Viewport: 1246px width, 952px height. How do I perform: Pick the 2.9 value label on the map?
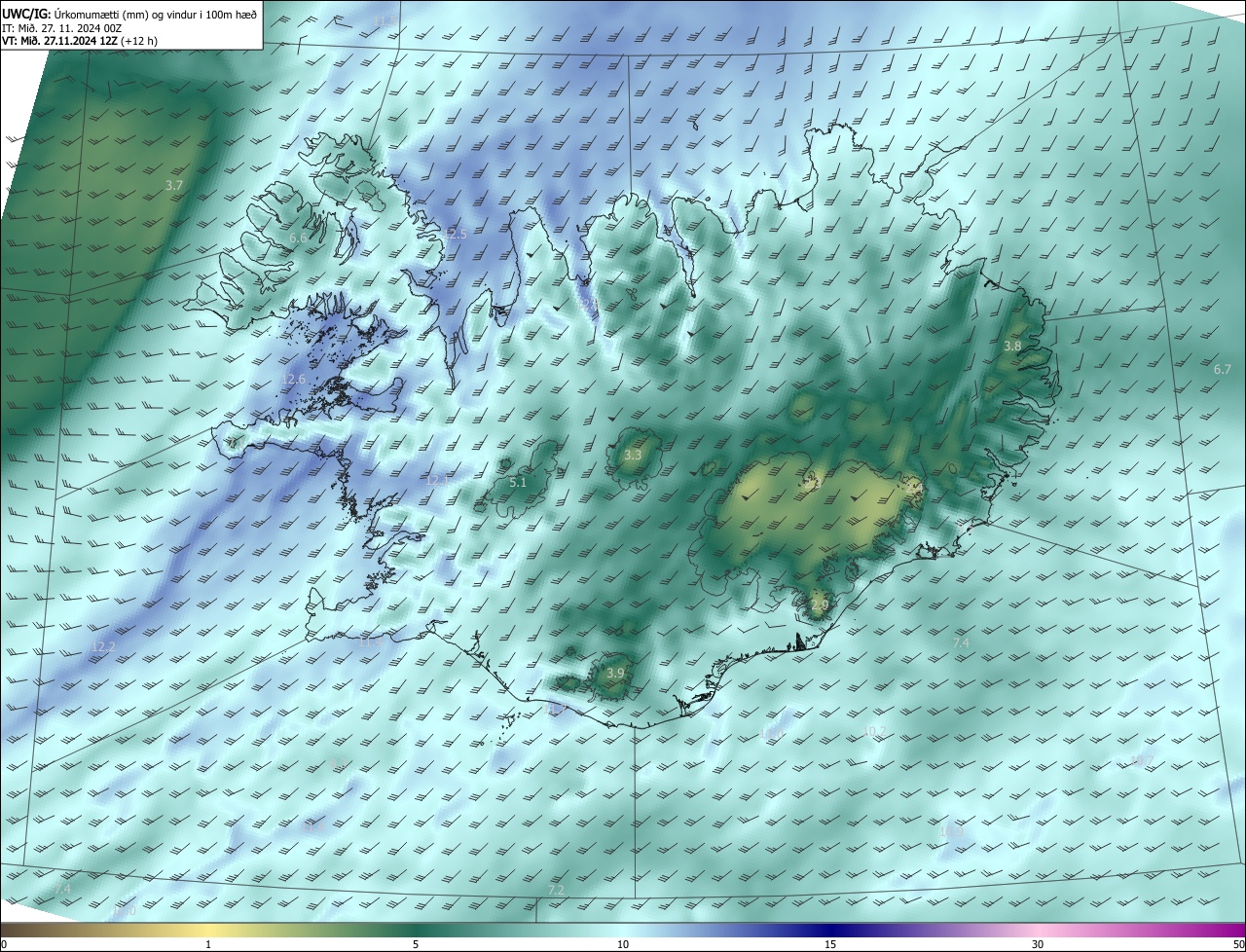coord(820,604)
